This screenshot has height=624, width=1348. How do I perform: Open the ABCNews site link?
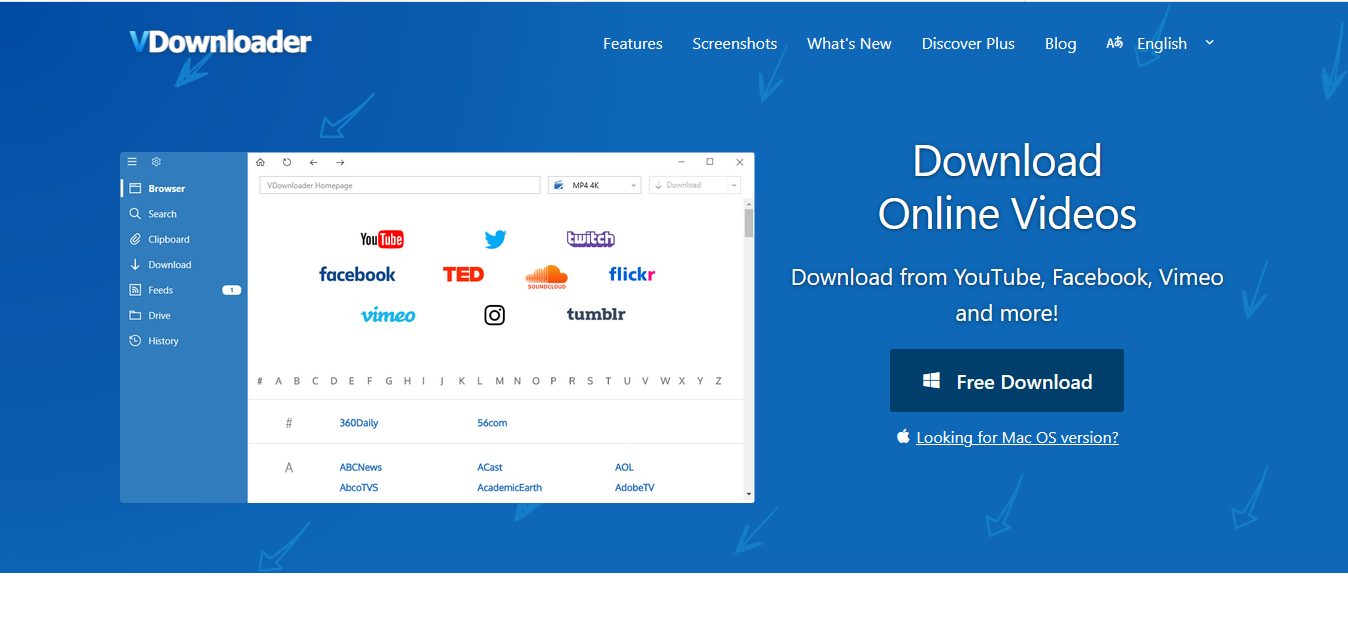[361, 467]
